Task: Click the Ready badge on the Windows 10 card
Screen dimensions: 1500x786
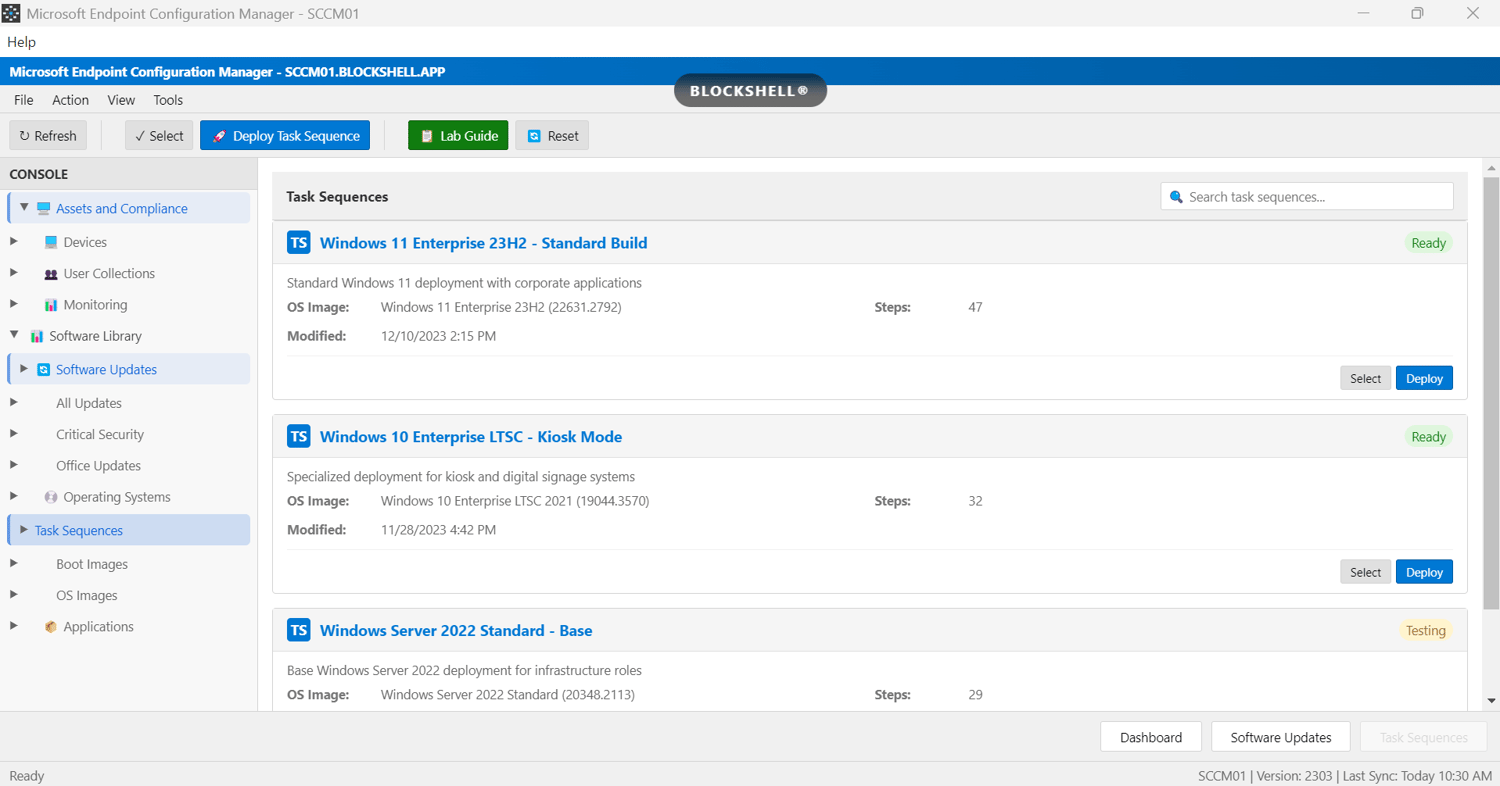Action: point(1429,437)
